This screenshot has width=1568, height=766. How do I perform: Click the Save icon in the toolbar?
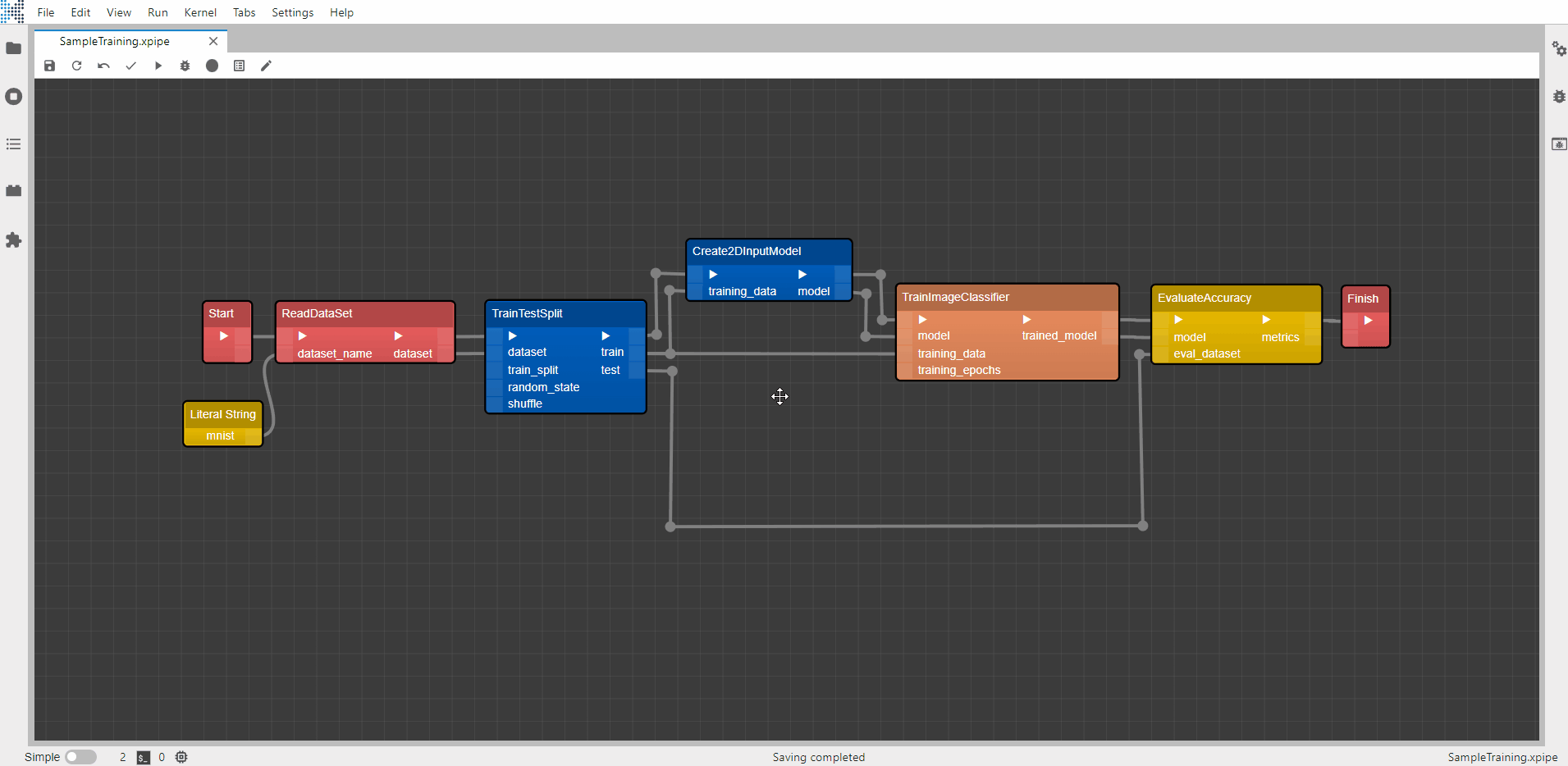click(x=49, y=66)
